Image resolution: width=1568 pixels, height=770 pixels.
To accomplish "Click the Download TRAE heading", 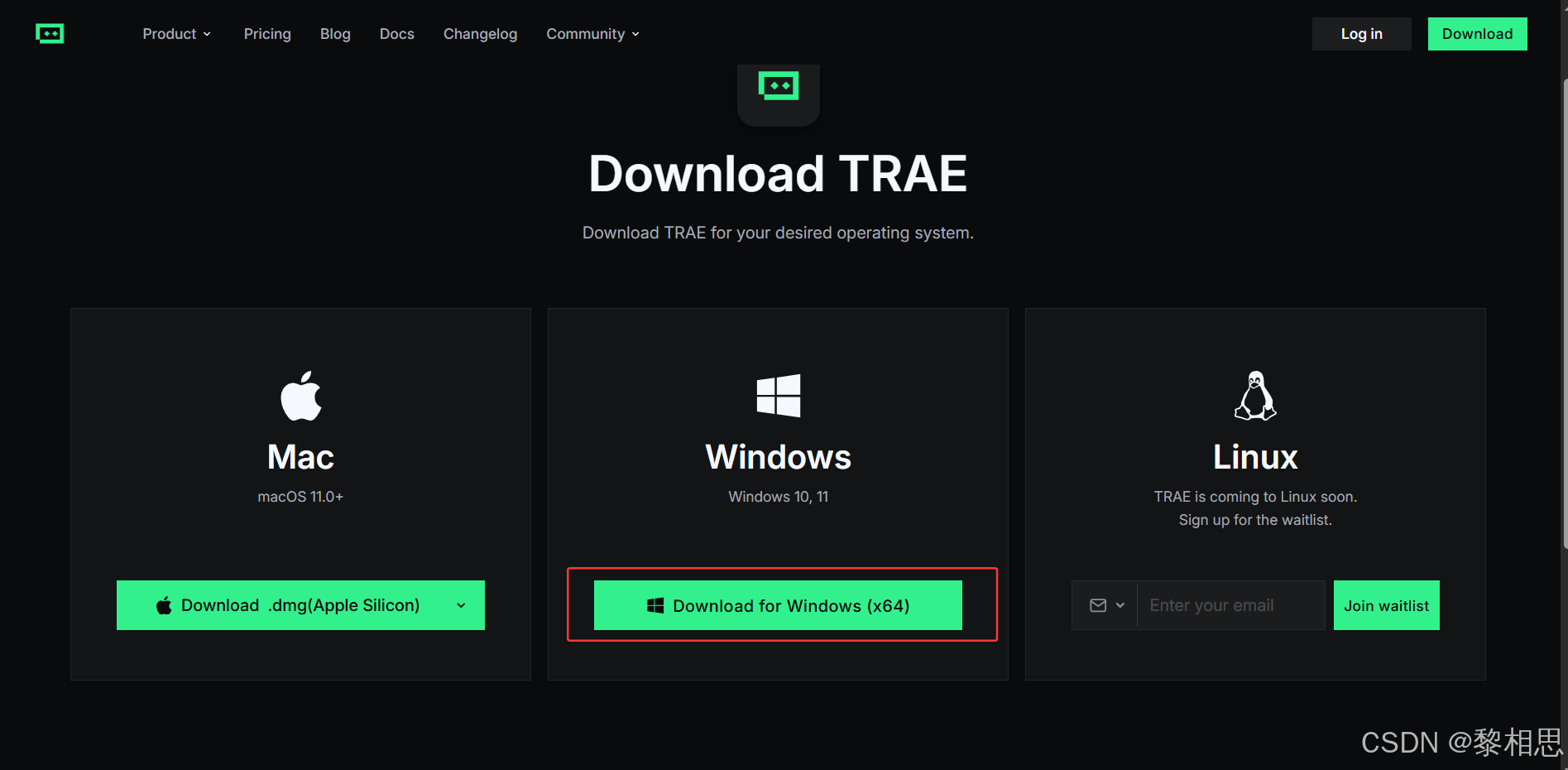I will pyautogui.click(x=778, y=174).
